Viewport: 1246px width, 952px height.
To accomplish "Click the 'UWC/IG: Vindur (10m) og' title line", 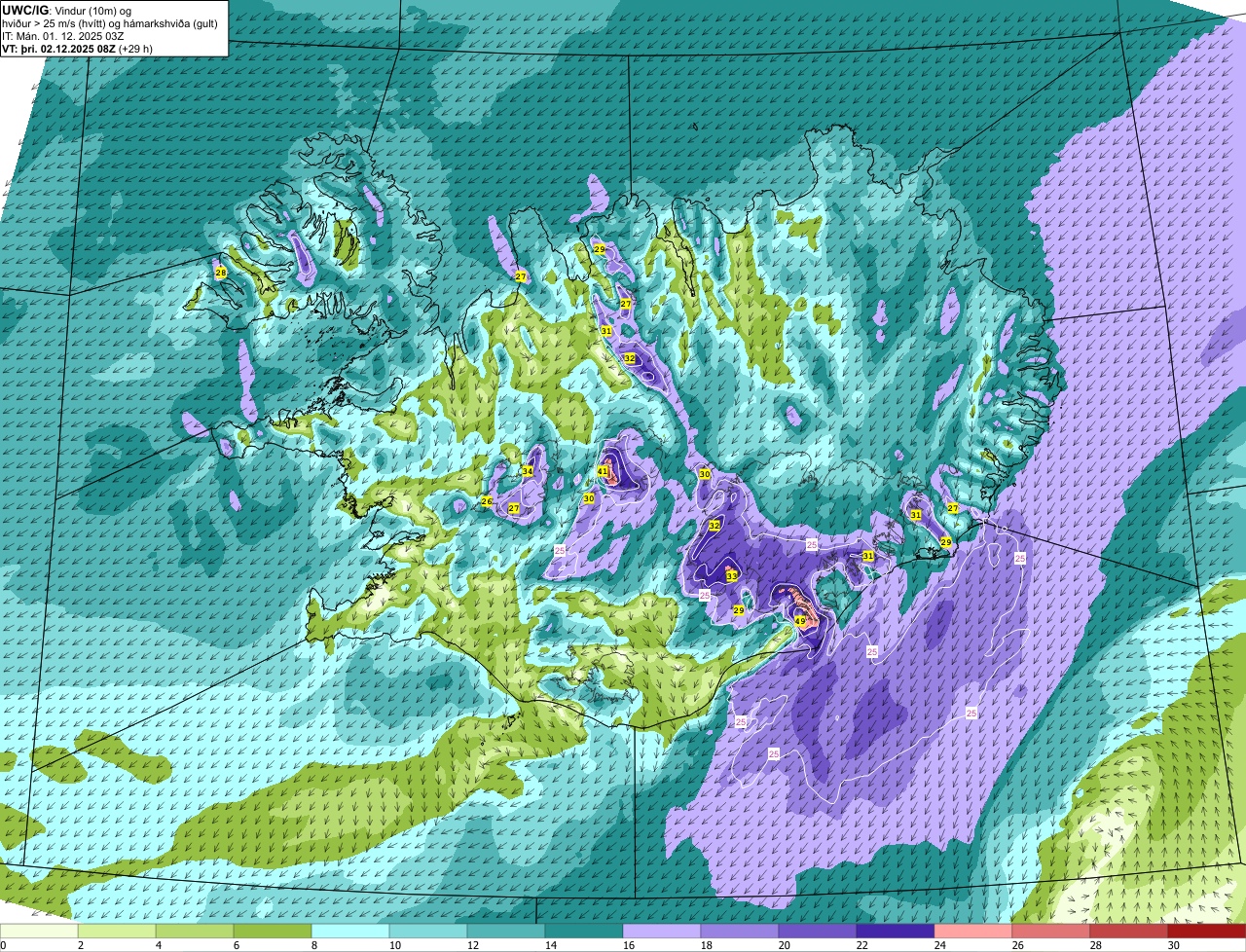I will point(66,10).
